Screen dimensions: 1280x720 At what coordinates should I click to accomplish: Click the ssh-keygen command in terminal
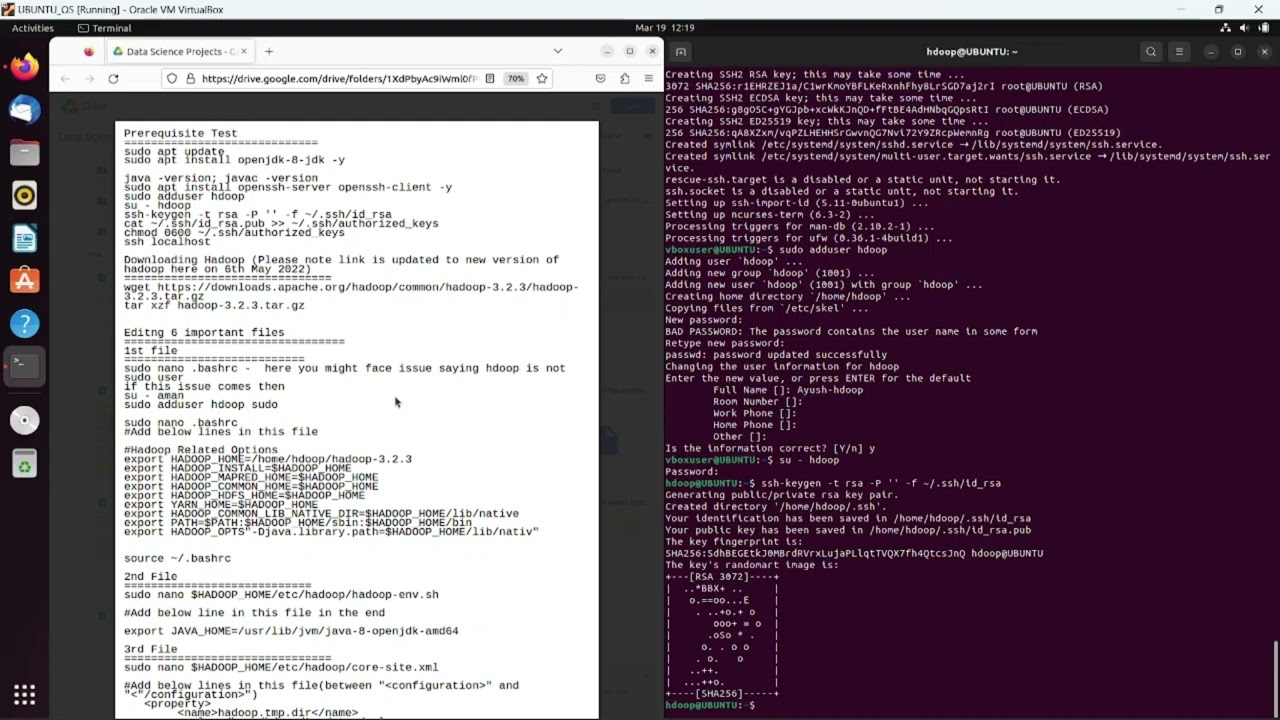tap(881, 483)
